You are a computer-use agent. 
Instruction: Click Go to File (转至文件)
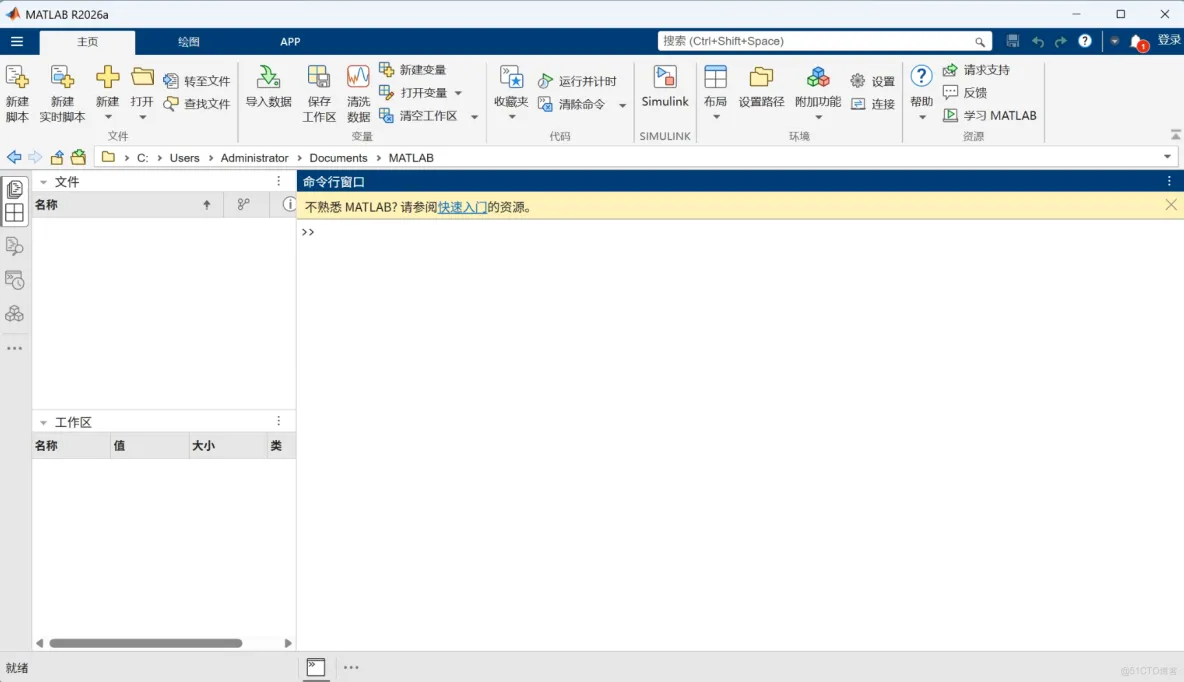coord(197,81)
